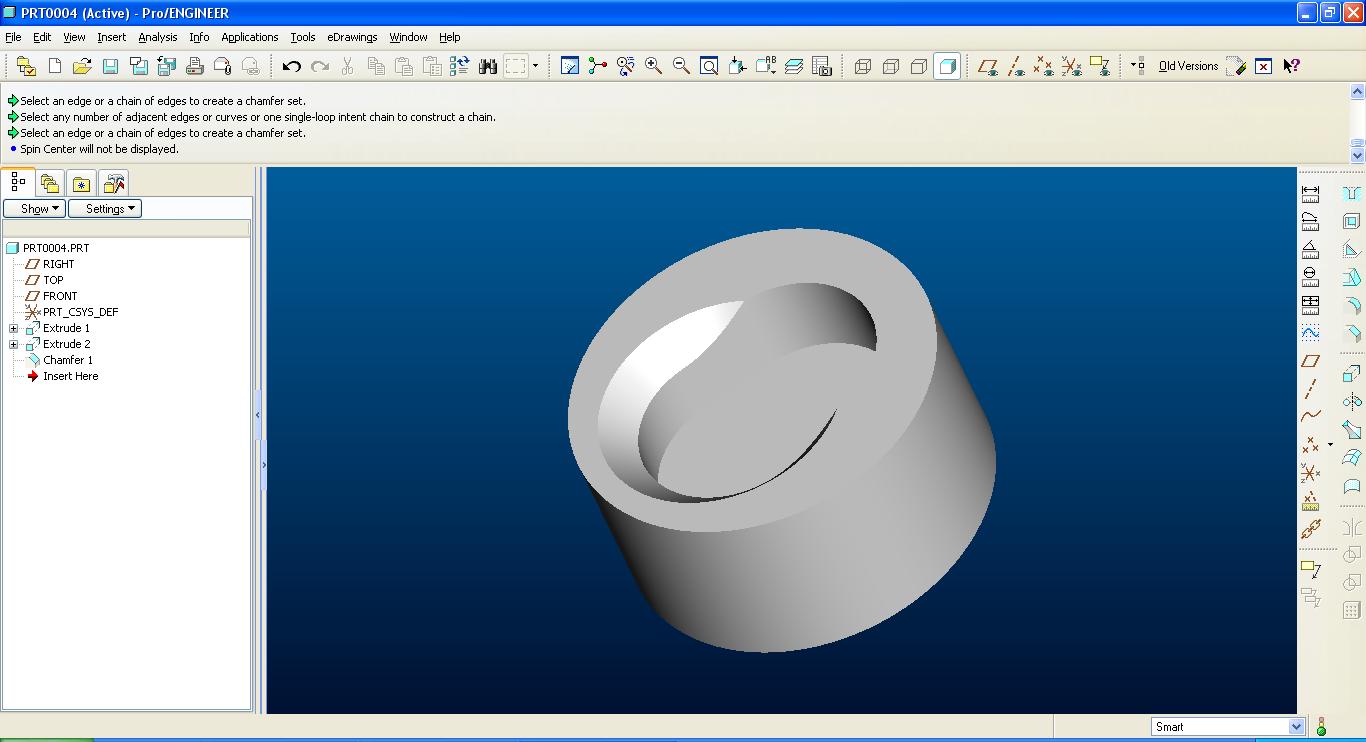Select the Extrude tool icon
The image size is (1366, 742).
[x=1352, y=374]
